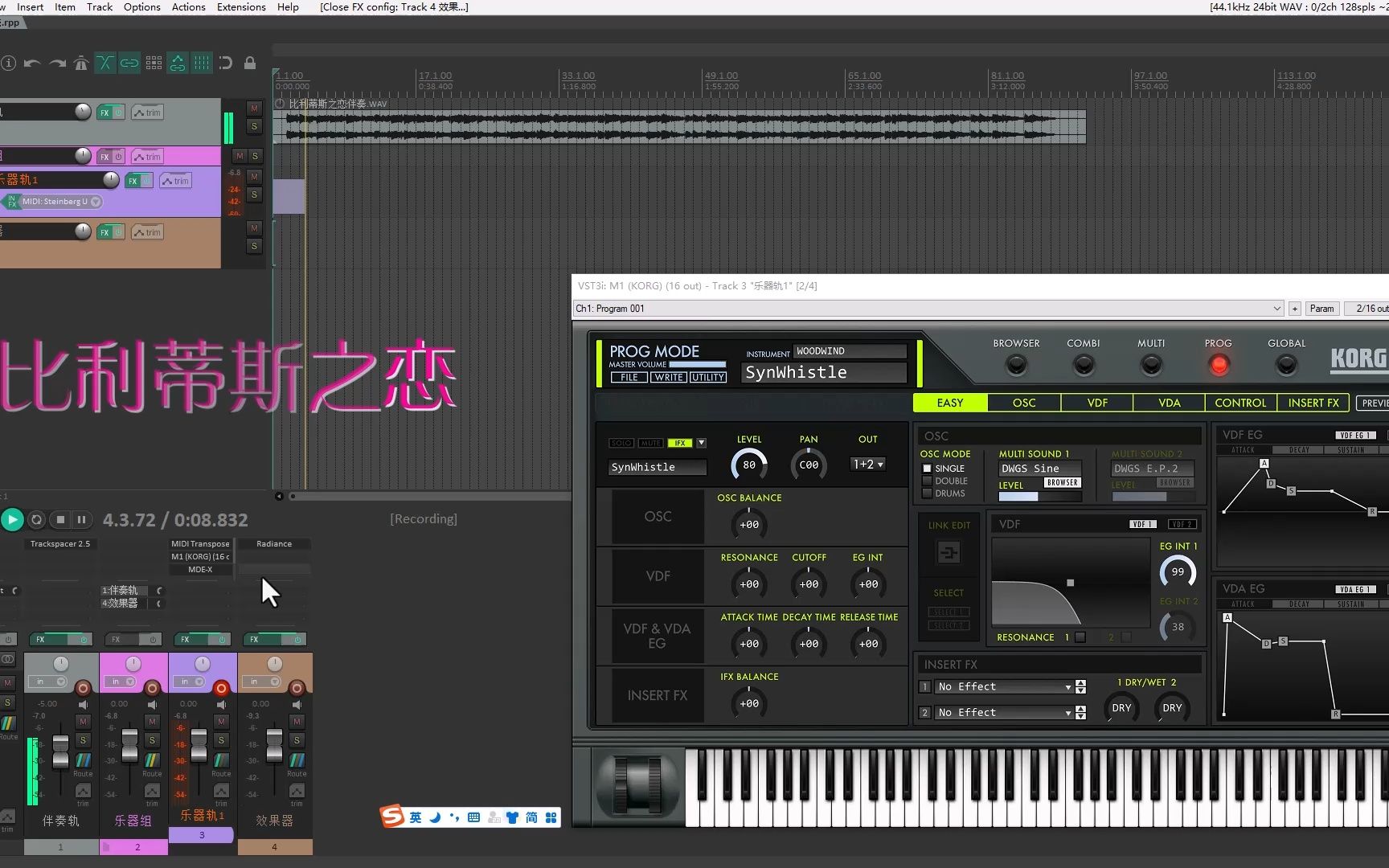
Task: Toggle Sogou English/Chinese mode 英
Action: click(416, 817)
